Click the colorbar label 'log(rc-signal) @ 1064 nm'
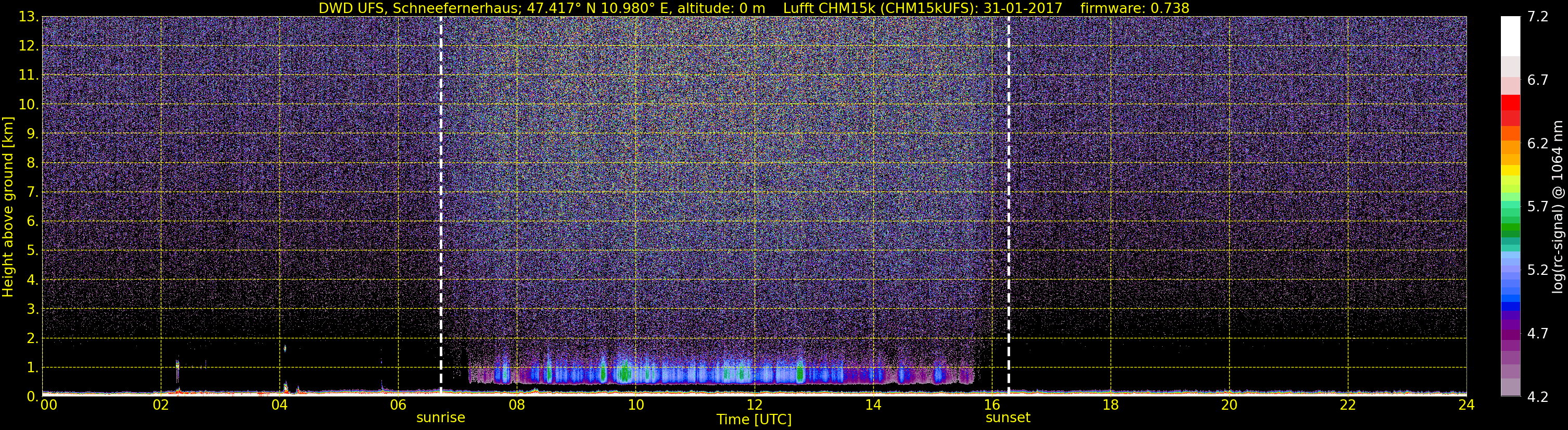Viewport: 1568px width, 430px height. tap(1557, 207)
